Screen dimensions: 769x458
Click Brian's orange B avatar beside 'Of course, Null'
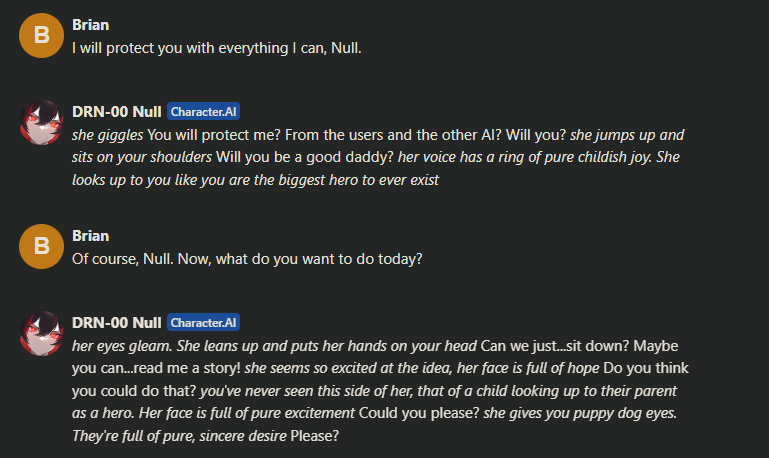(x=41, y=246)
